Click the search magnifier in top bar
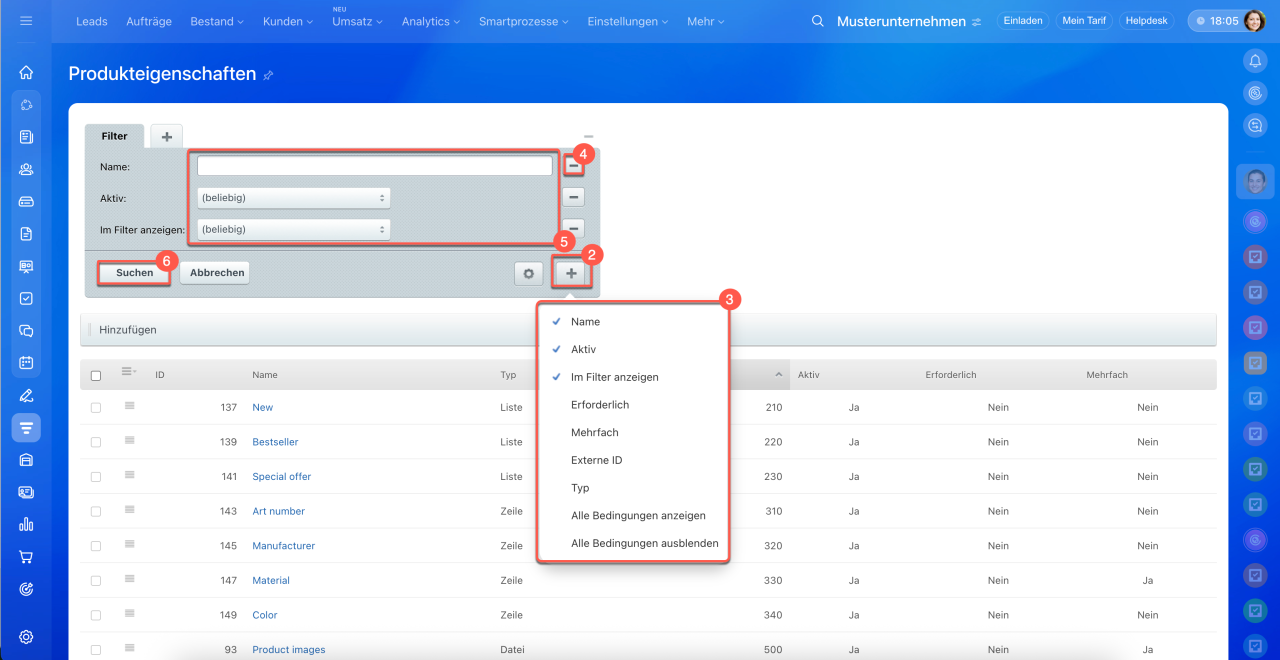1280x660 pixels. pyautogui.click(x=817, y=21)
